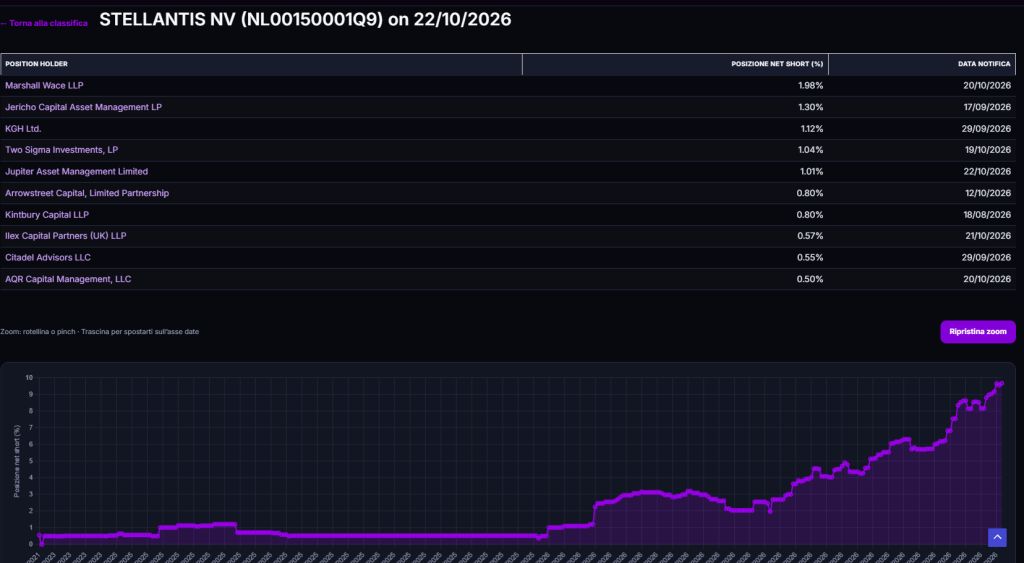Open Citadel Advisors LLC entry
The image size is (1024, 563).
coord(48,257)
